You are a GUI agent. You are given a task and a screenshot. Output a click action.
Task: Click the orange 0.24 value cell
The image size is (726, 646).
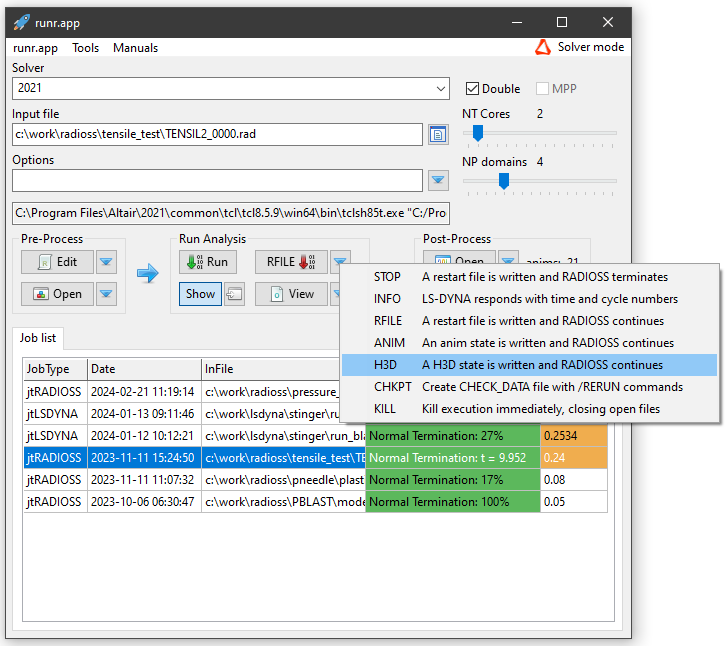pyautogui.click(x=574, y=458)
